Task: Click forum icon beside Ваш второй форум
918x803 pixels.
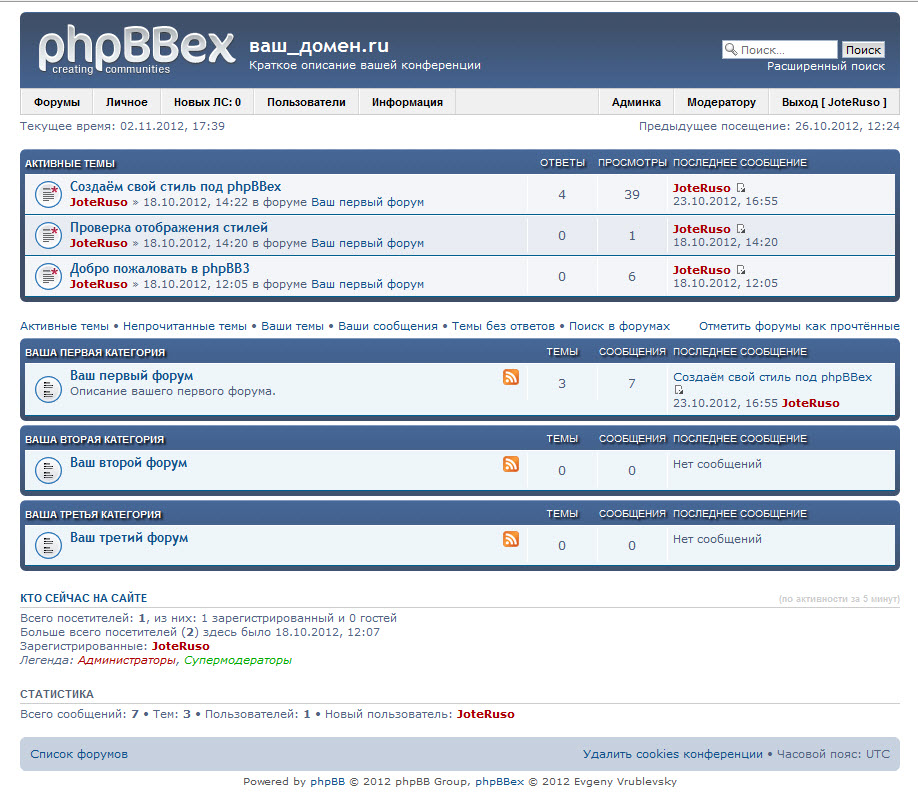Action: point(48,470)
